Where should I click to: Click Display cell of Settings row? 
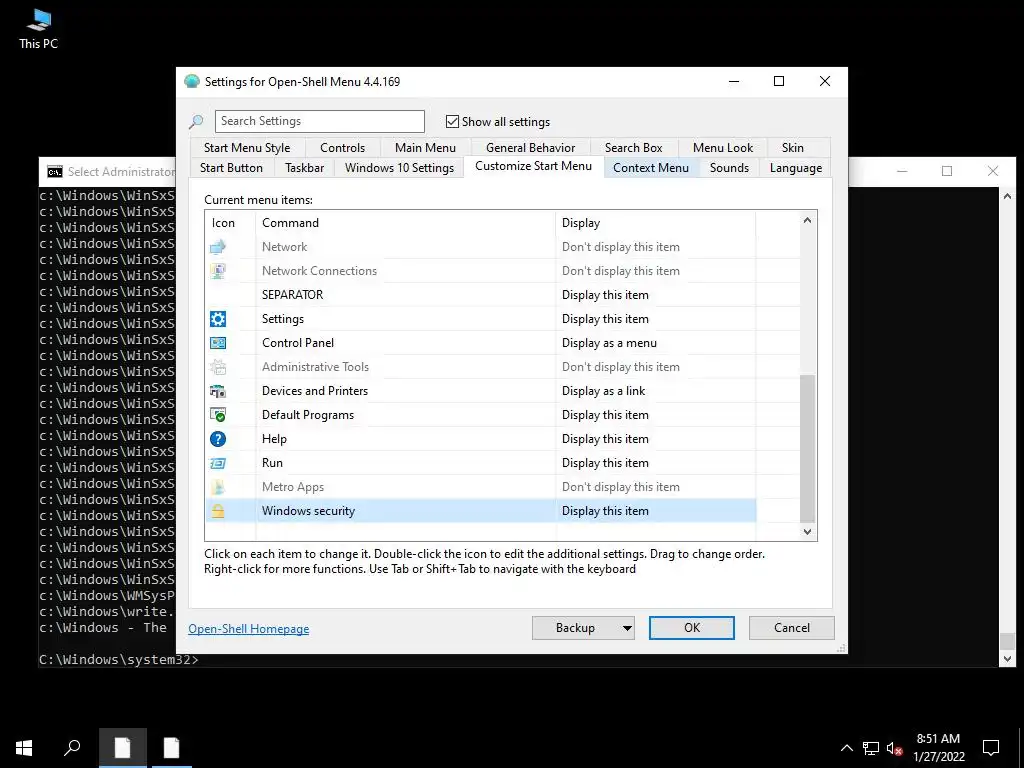[x=655, y=319]
